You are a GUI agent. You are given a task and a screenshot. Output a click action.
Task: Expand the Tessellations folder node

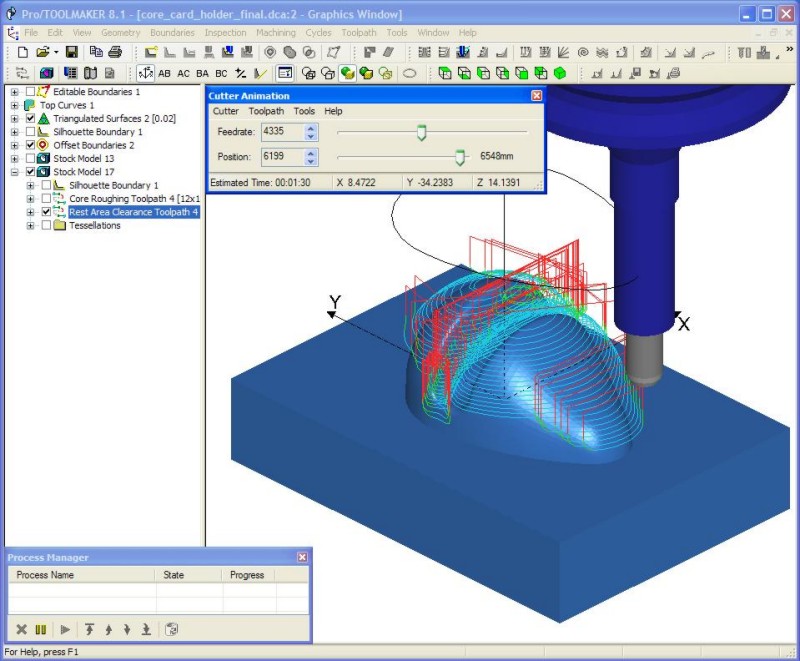pyautogui.click(x=31, y=225)
